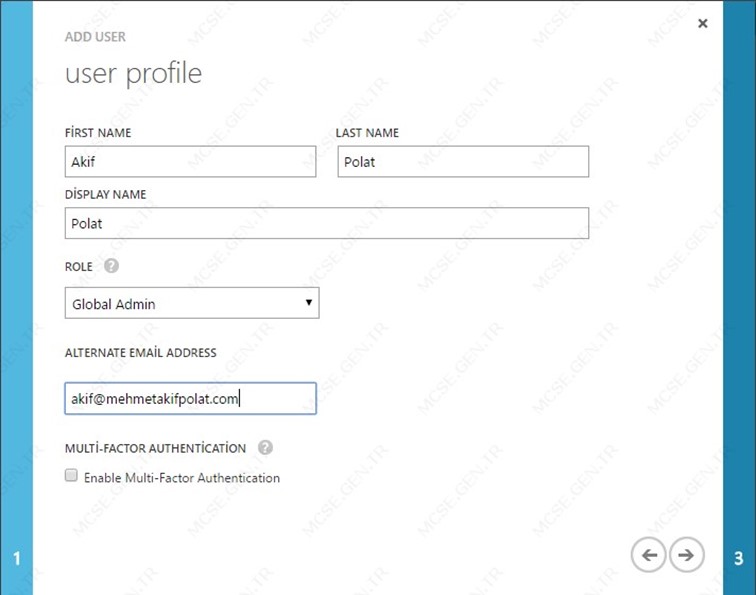Select the Last Name input field
756x595 pixels.
tap(463, 162)
